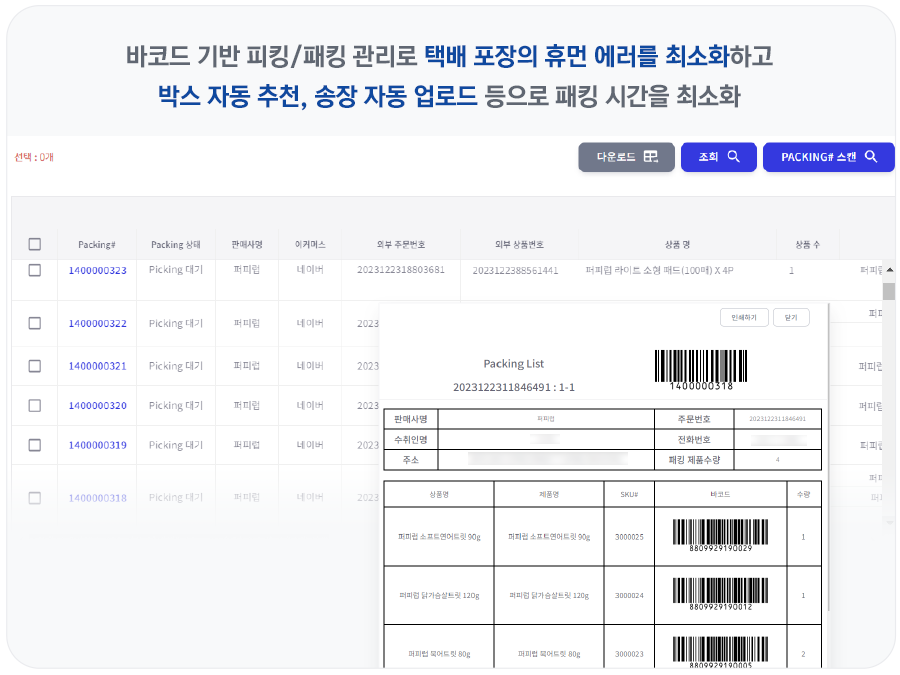
Task: Click the grid icon in 다운로드 button
Action: (651, 157)
